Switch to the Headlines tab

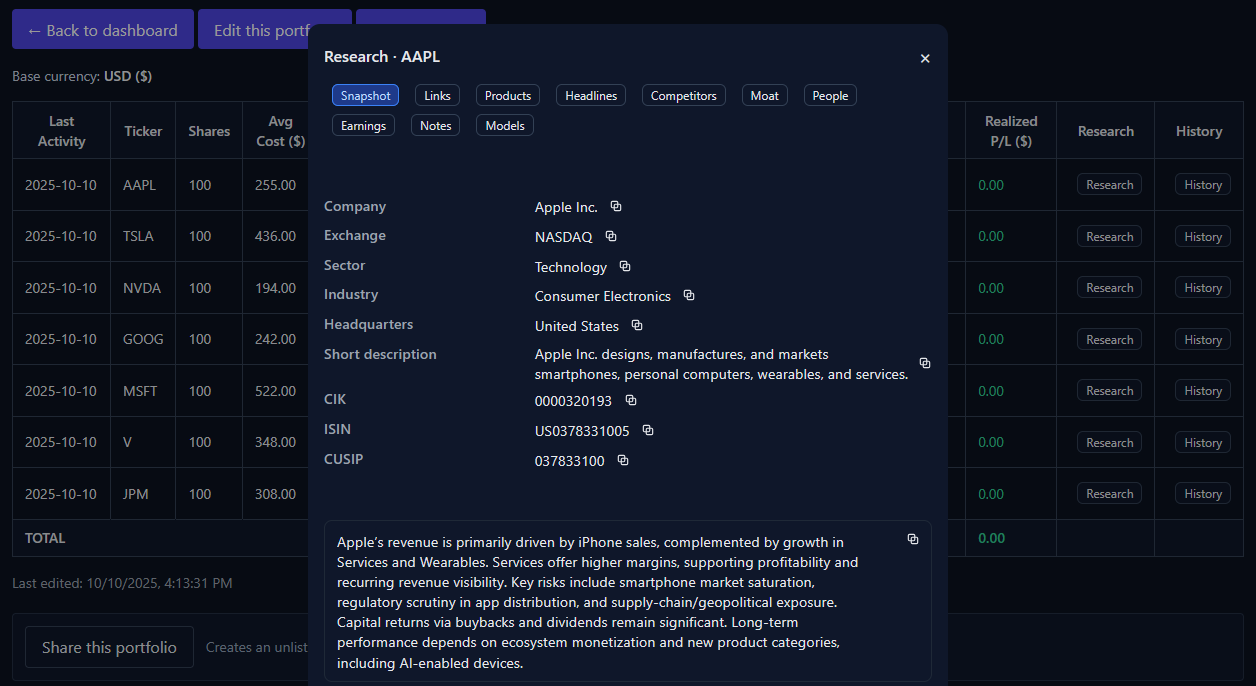(x=590, y=95)
